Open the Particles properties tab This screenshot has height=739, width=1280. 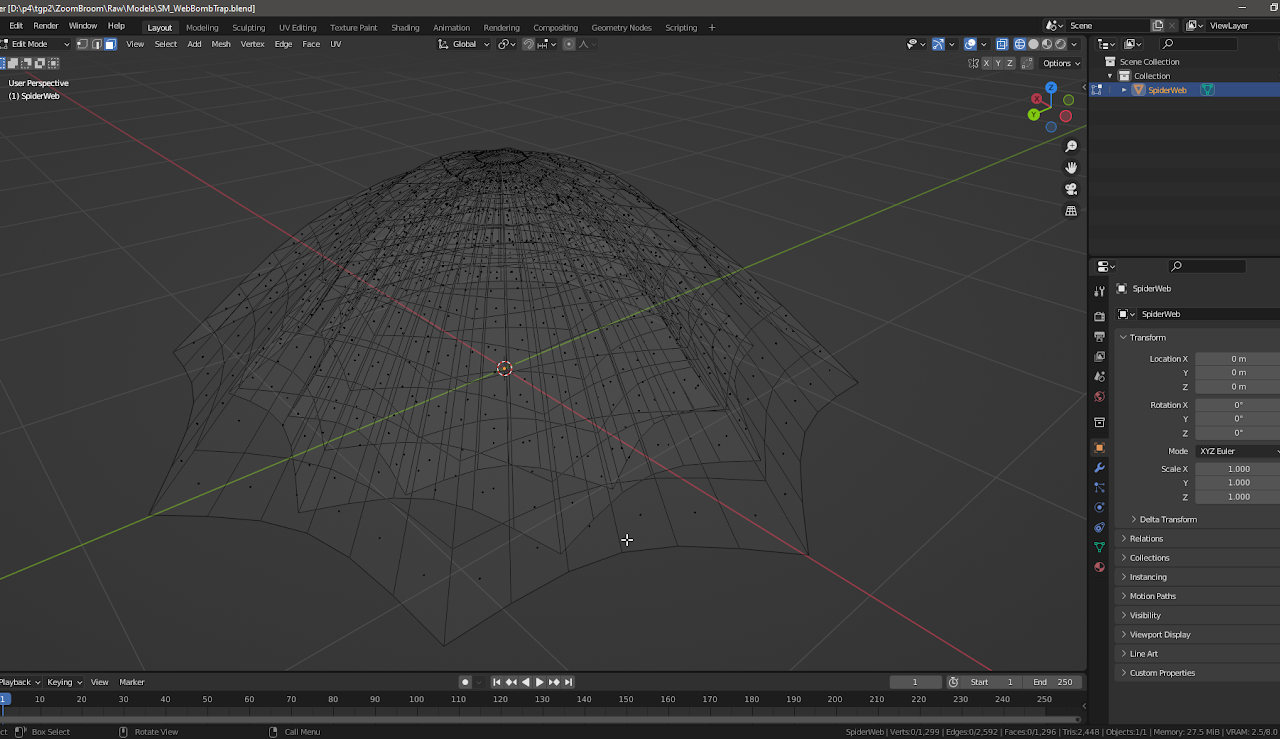coord(1099,488)
